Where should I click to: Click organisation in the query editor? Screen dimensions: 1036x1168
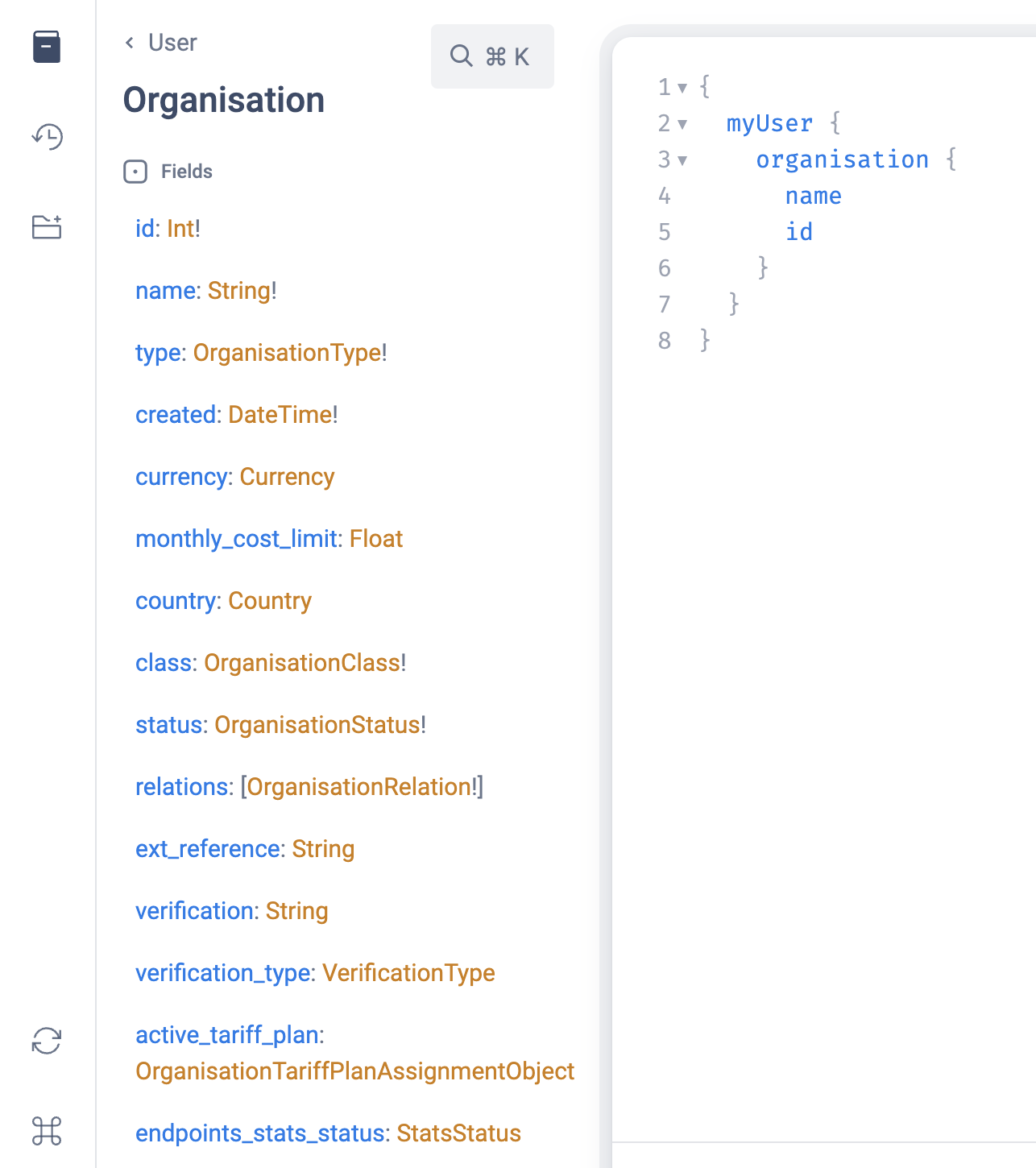(x=843, y=160)
